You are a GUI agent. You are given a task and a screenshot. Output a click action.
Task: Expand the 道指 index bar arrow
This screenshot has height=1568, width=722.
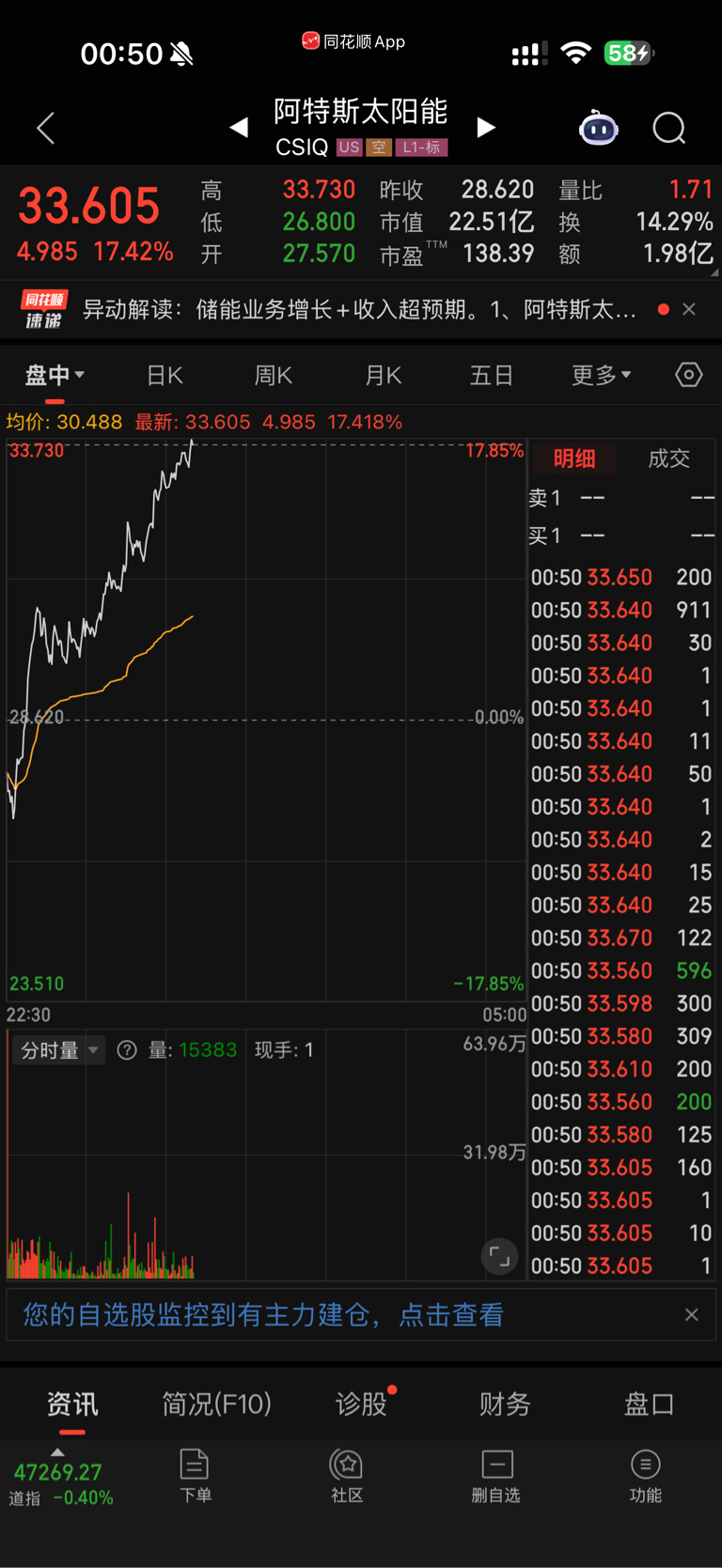57,1452
